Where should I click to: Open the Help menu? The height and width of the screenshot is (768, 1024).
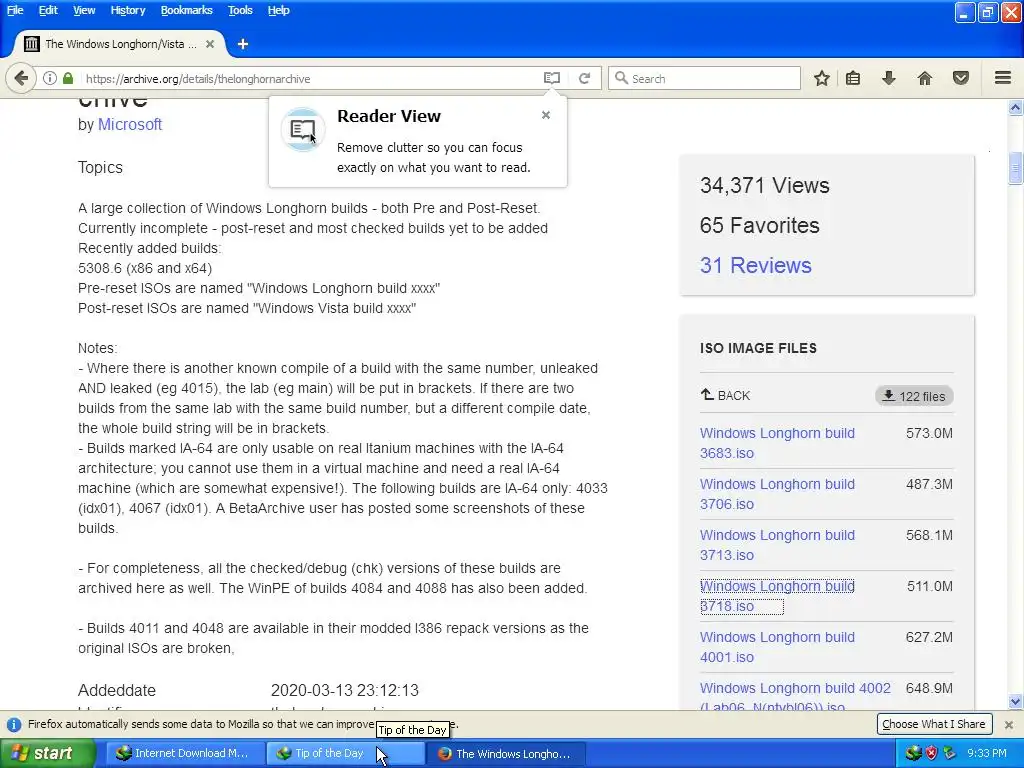tap(278, 10)
